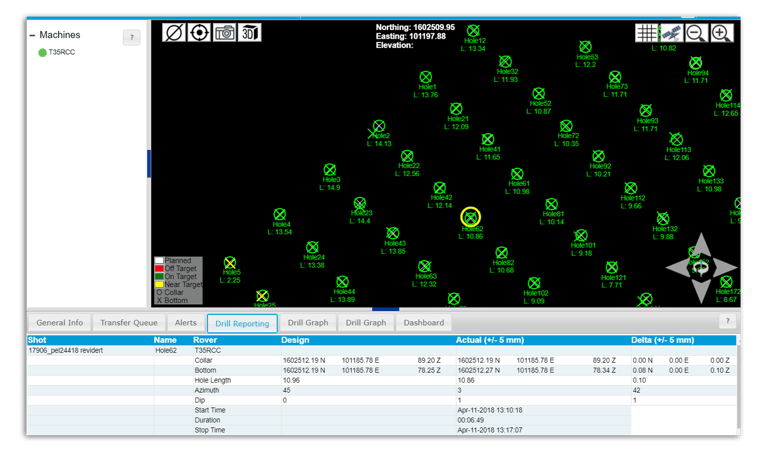
Task: Click the yellow Near Target legend swatch
Action: (x=159, y=284)
